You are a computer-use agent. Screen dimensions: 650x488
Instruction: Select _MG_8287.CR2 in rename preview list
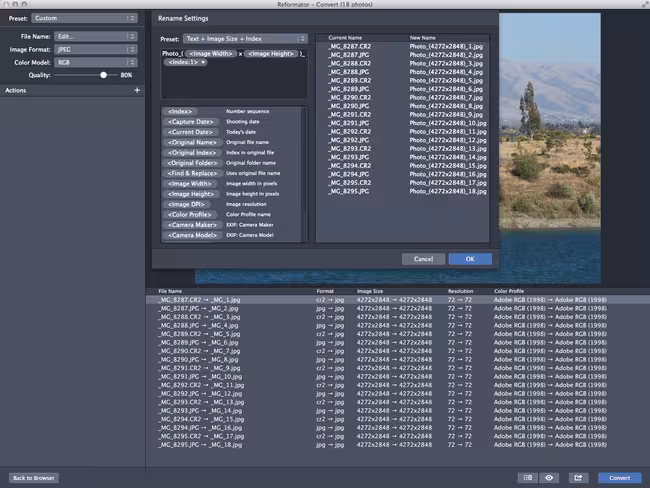point(349,46)
